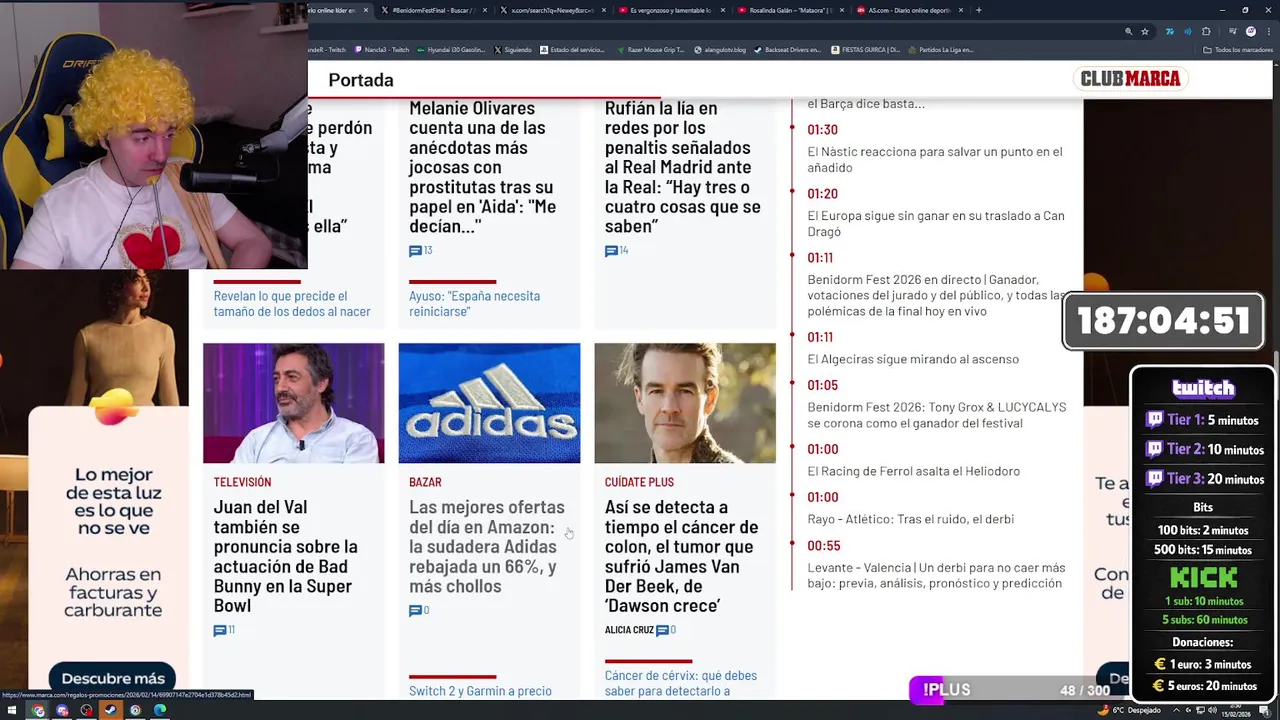The height and width of the screenshot is (720, 1280).
Task: View the 13 comments on Melanie Olivares article
Action: [421, 251]
